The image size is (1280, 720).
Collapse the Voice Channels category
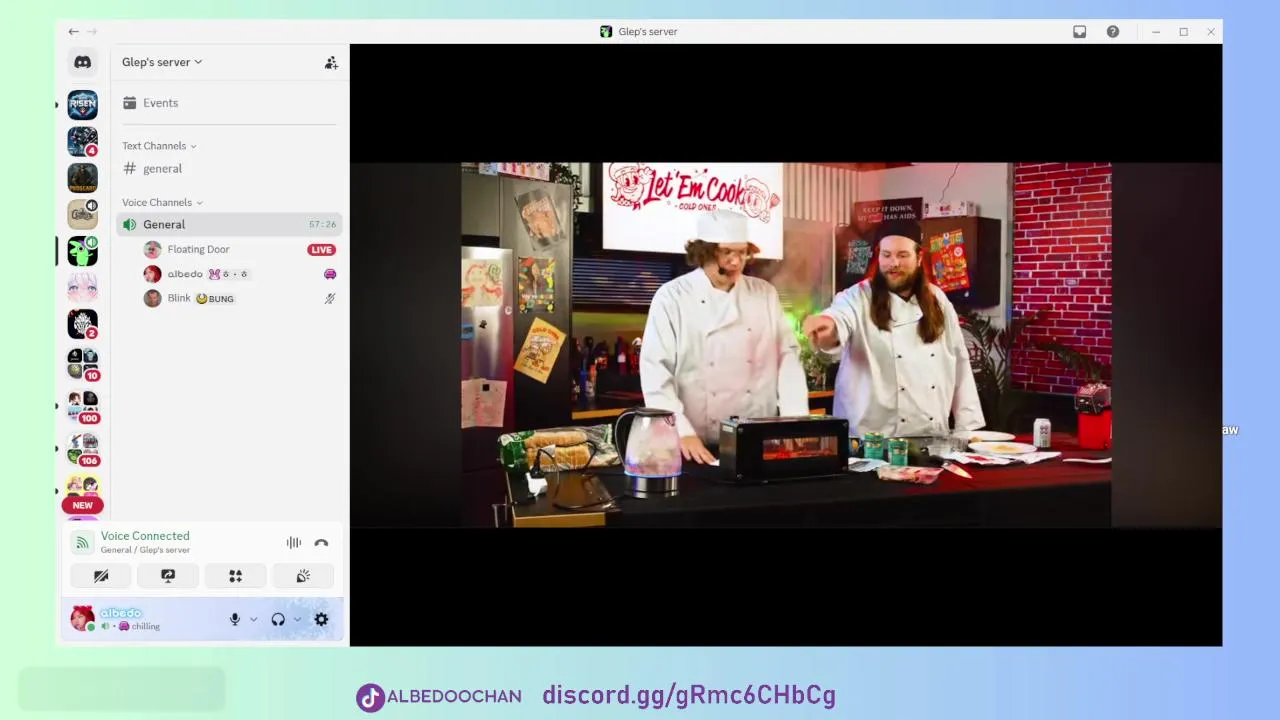[162, 202]
